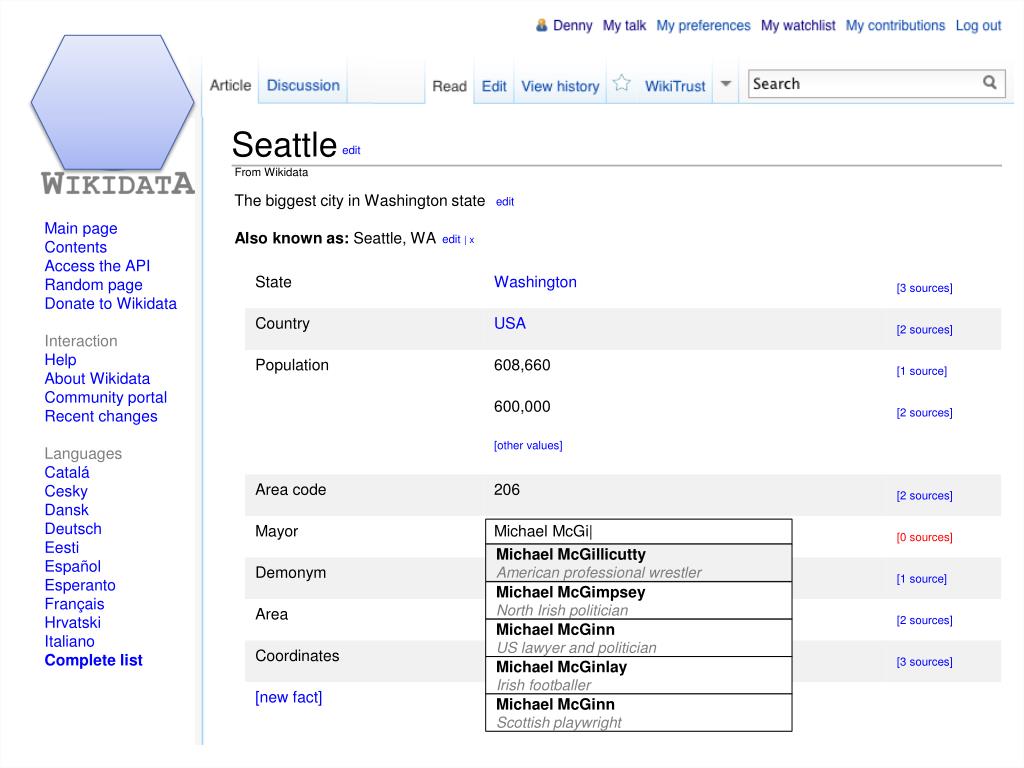
Task: Open About Wikidata link
Action: [97, 379]
